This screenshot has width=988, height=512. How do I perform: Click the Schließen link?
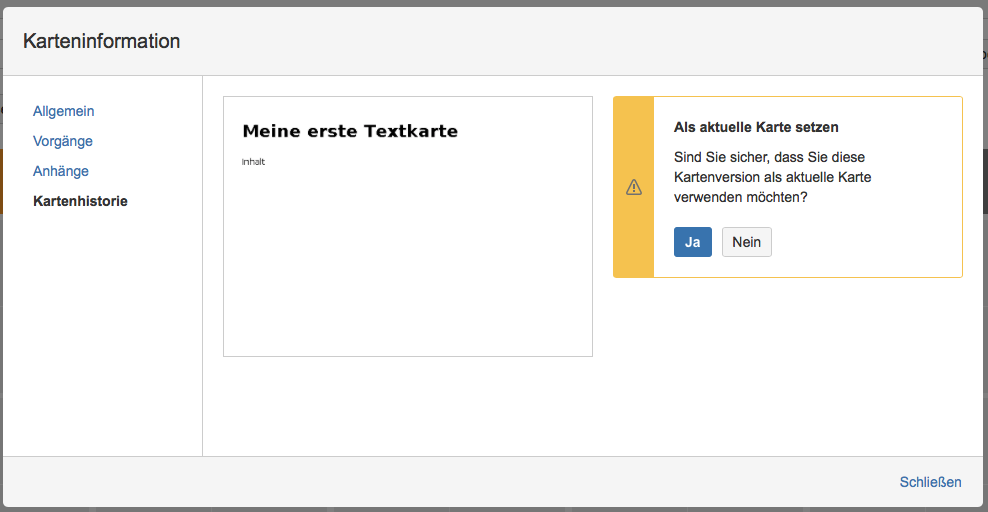point(930,482)
